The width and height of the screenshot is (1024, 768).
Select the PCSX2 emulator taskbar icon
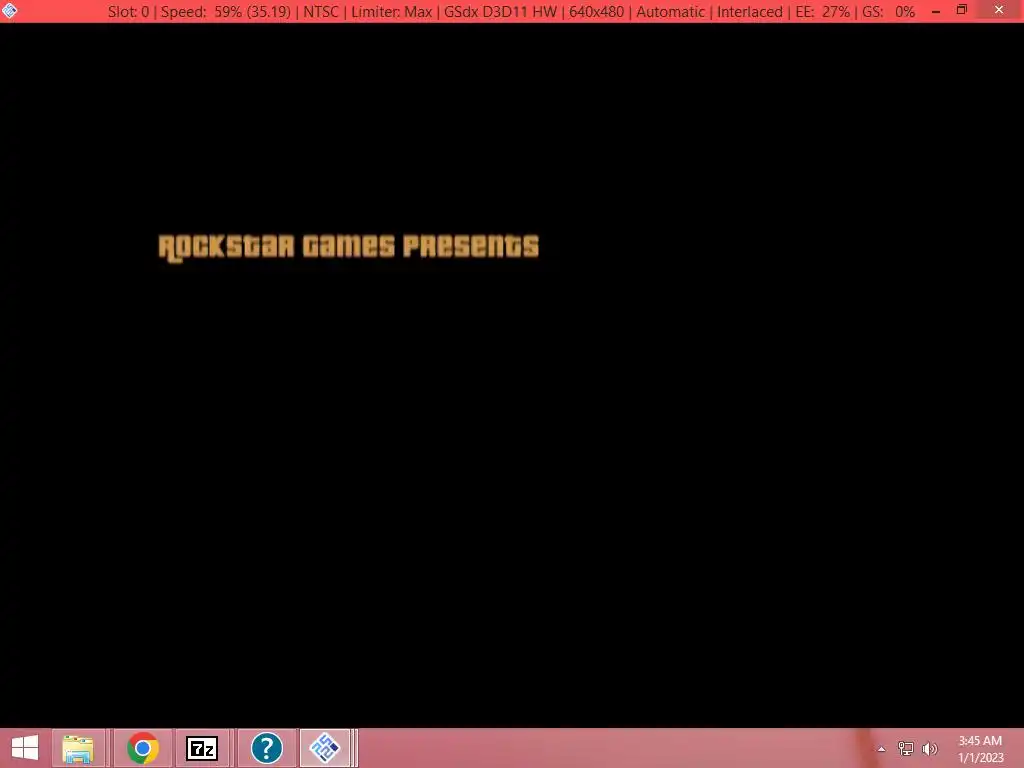pyautogui.click(x=325, y=748)
